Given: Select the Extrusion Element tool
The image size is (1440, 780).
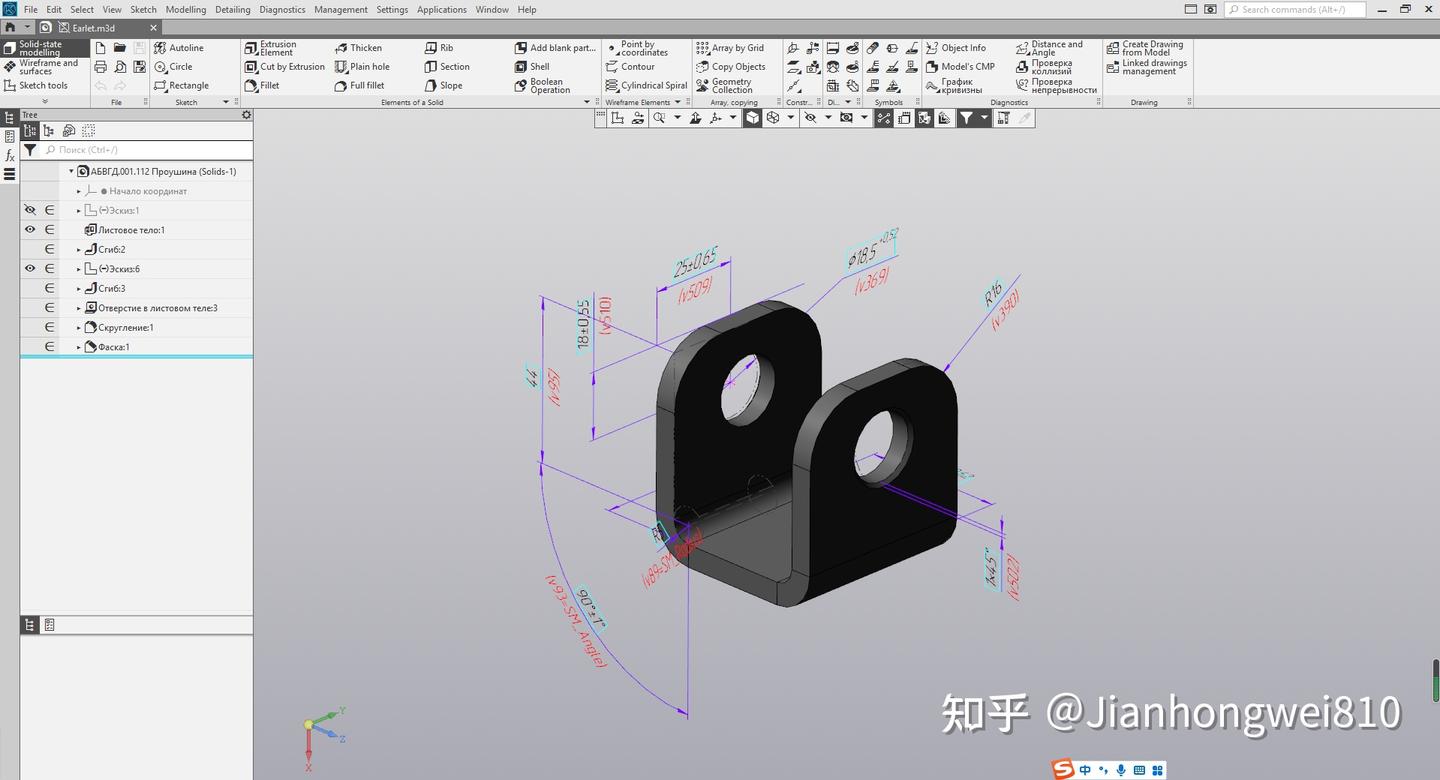Looking at the screenshot, I should click(x=276, y=47).
